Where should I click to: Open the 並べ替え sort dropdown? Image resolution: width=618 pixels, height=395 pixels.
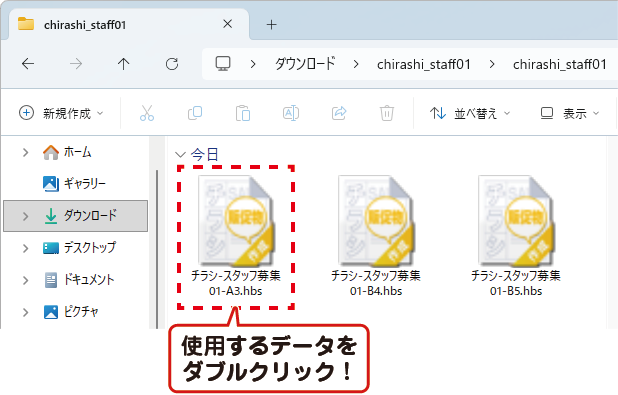coord(470,113)
